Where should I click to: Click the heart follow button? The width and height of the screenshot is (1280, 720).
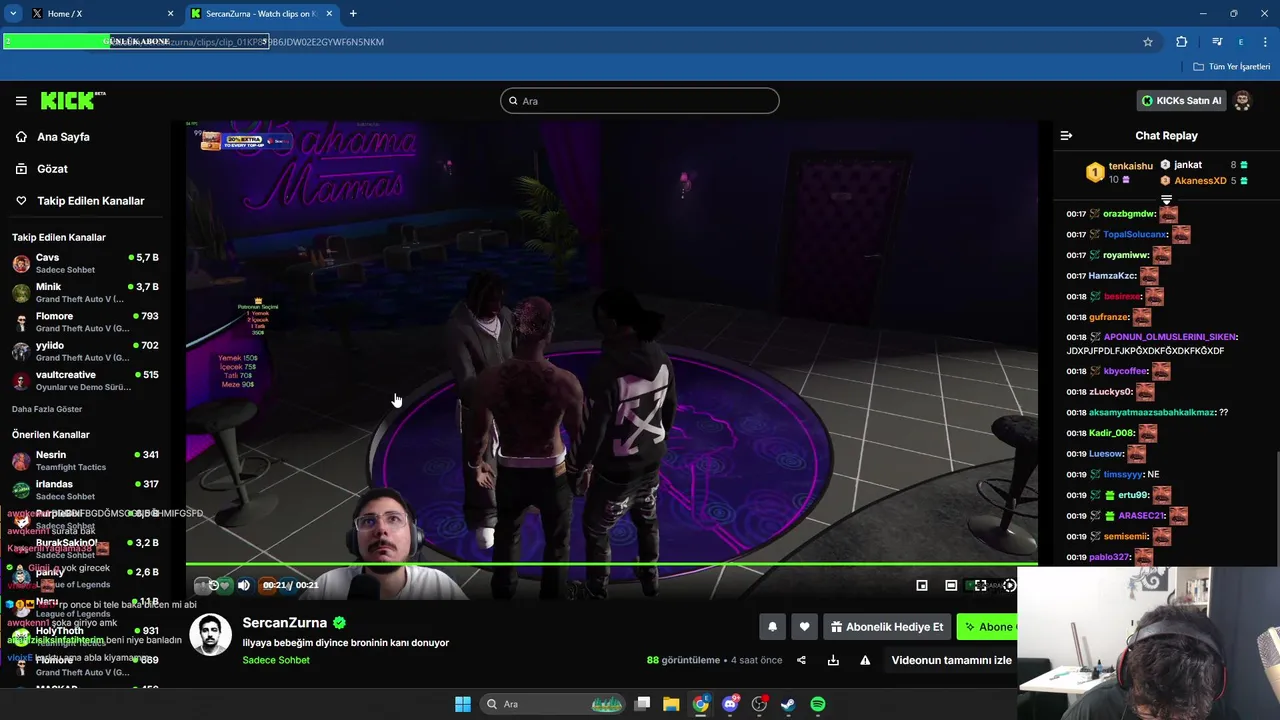point(804,627)
